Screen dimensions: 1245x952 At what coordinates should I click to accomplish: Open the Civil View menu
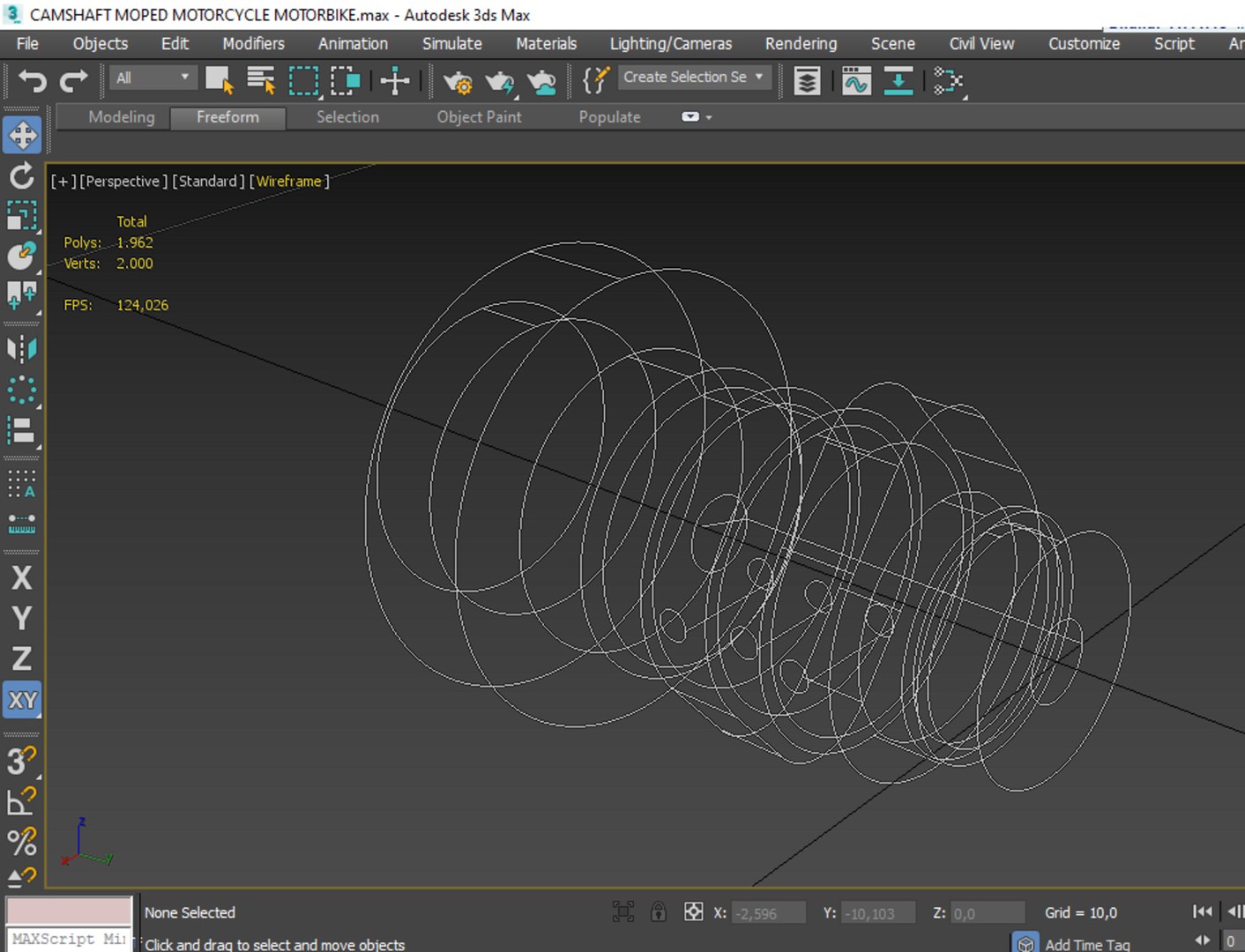pos(981,43)
